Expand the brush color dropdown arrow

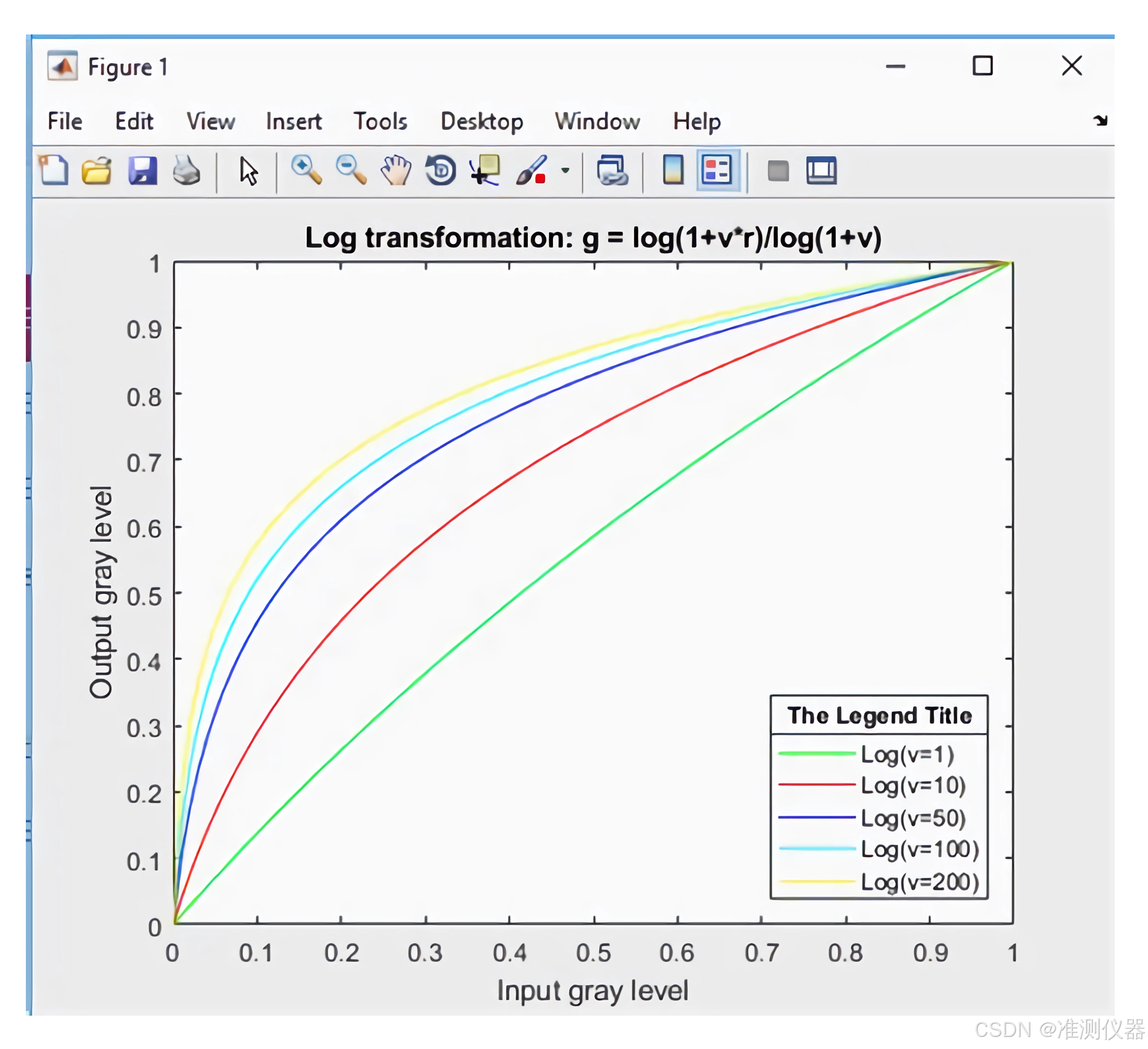565,170
